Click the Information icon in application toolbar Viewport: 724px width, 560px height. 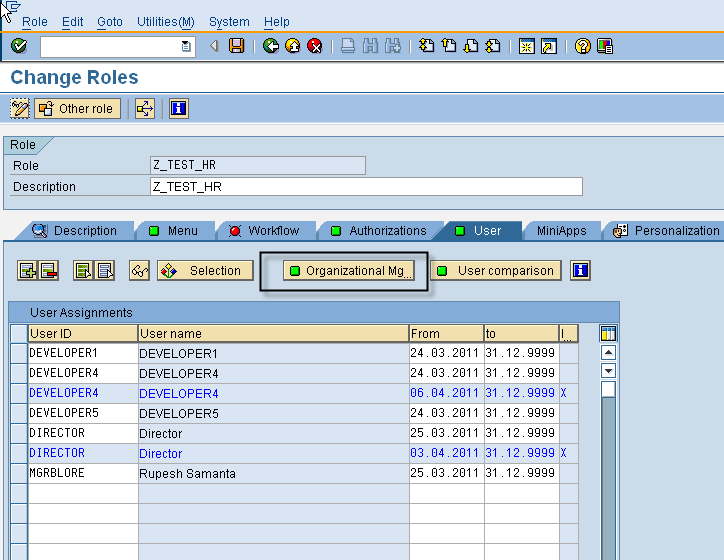pos(179,108)
